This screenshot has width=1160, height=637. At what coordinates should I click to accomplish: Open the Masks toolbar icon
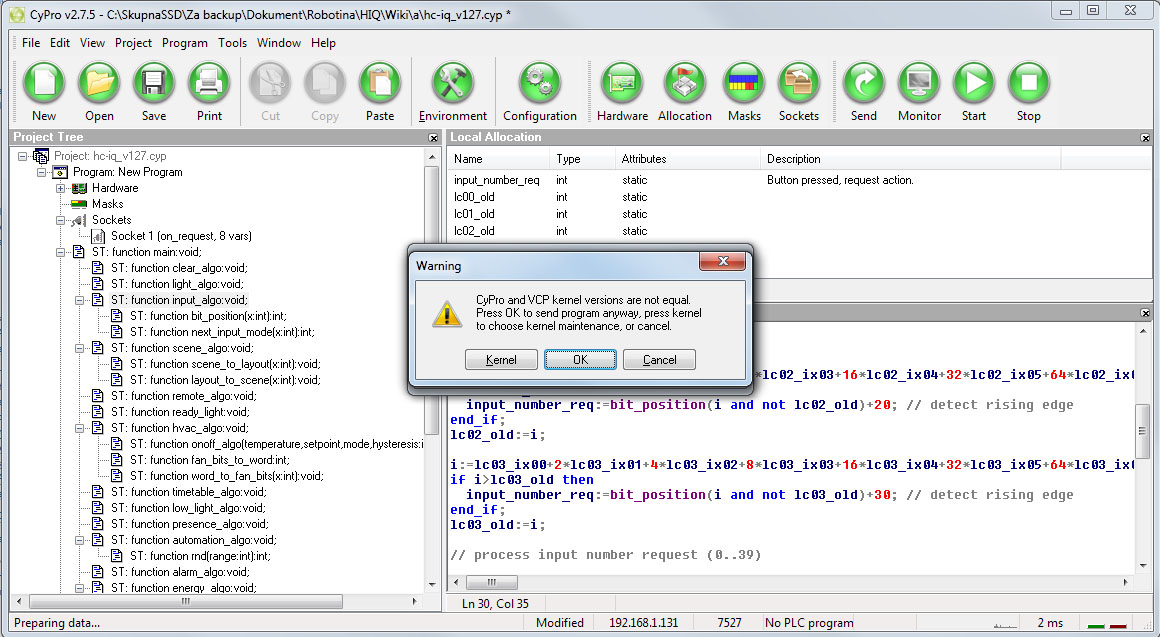point(743,82)
